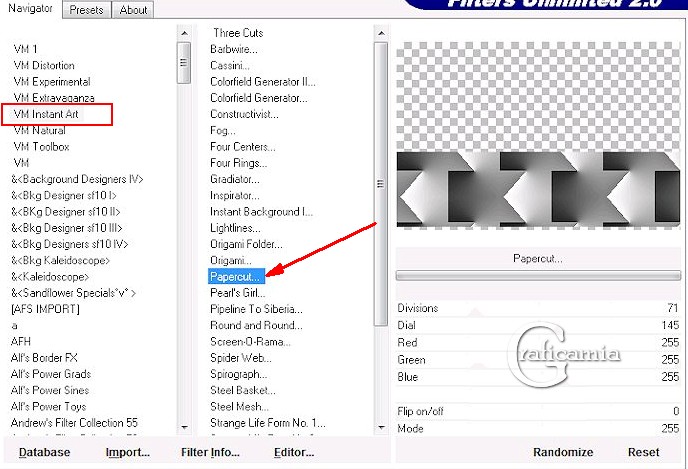Viewport: 688px width, 469px height.
Task: Click the Database button
Action: (44, 452)
